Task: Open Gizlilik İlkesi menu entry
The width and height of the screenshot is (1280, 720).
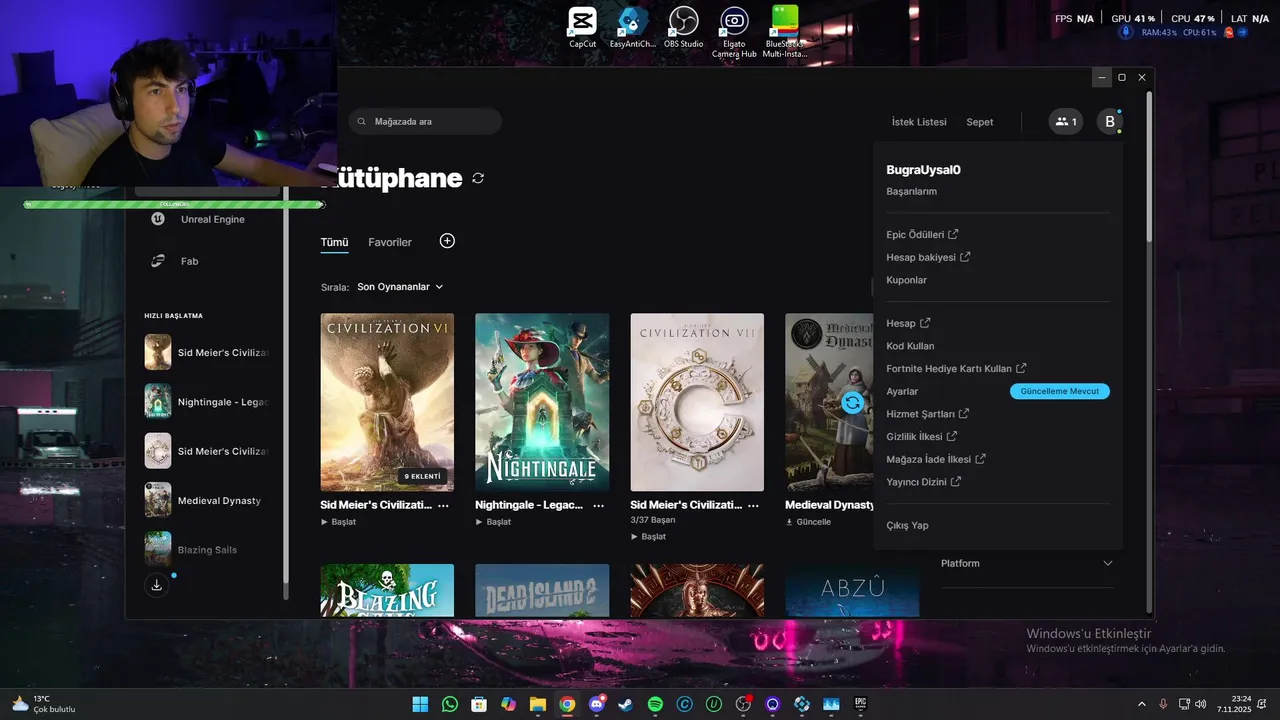Action: pos(922,436)
